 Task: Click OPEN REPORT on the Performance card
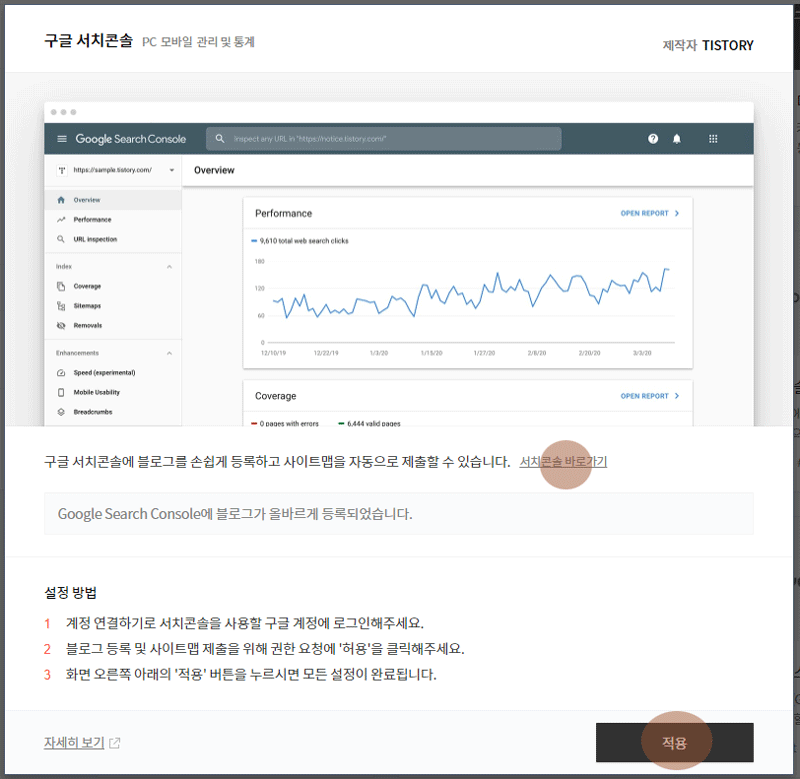(649, 213)
